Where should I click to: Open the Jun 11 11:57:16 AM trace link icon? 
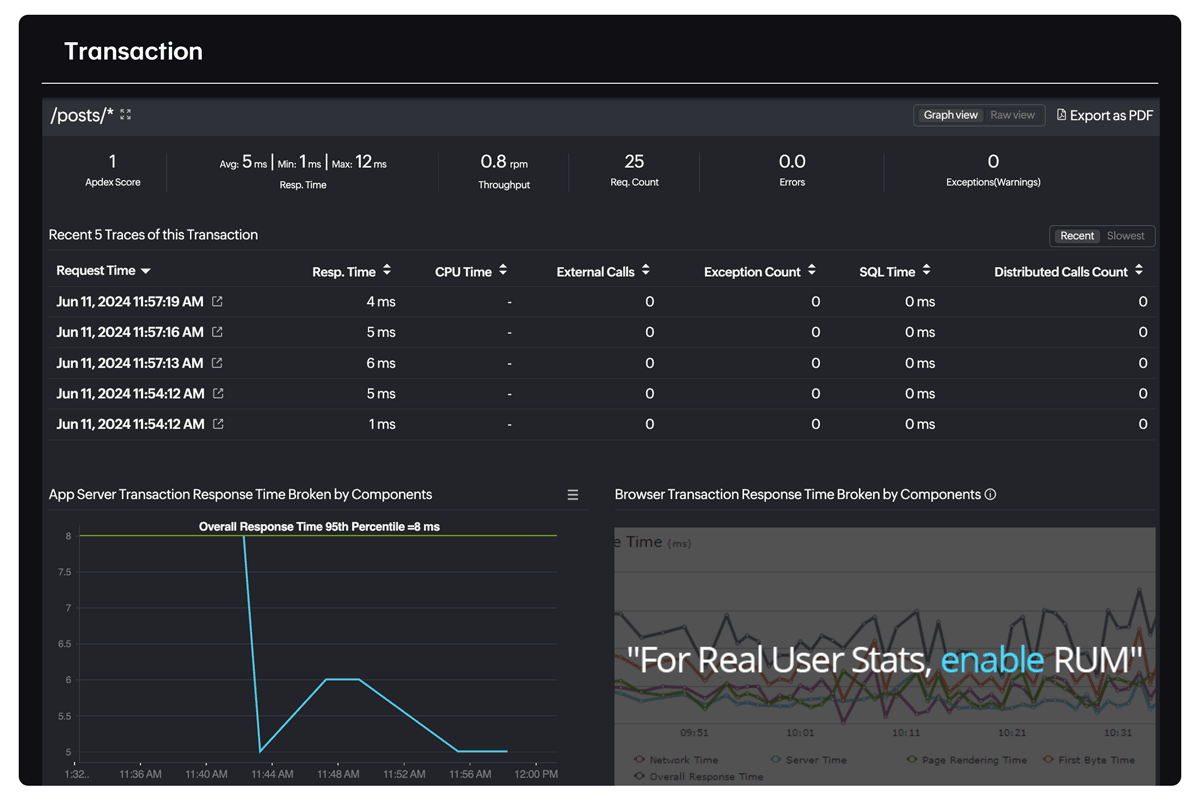coord(218,332)
